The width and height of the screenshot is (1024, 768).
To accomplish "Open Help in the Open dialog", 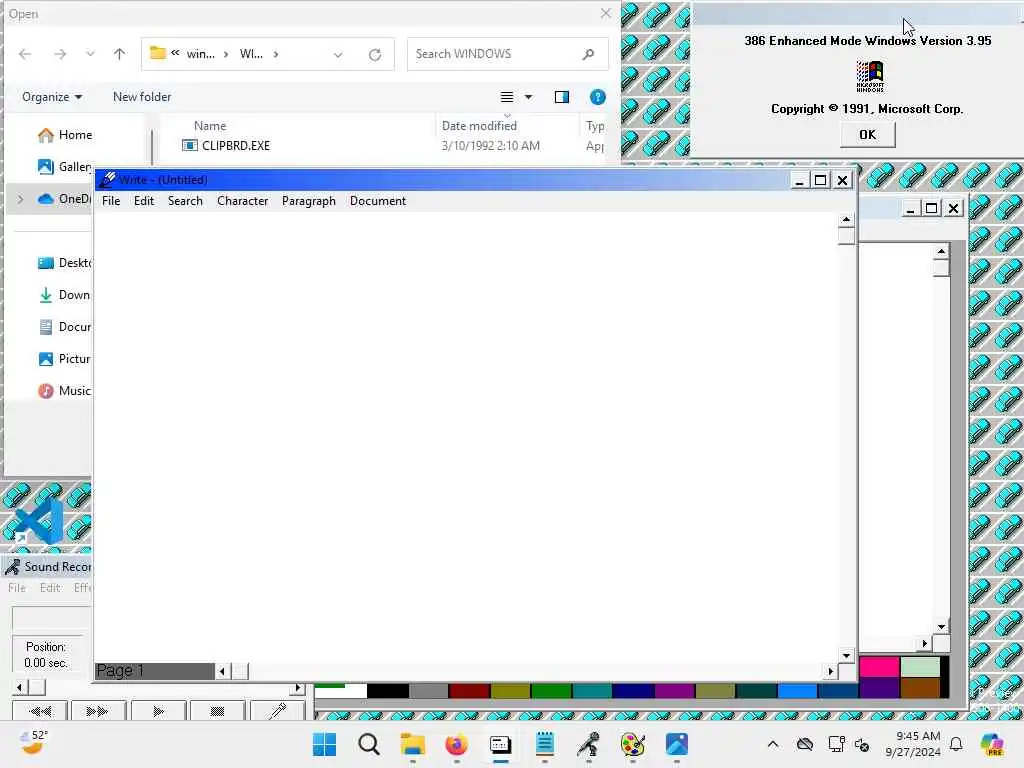I will point(598,97).
